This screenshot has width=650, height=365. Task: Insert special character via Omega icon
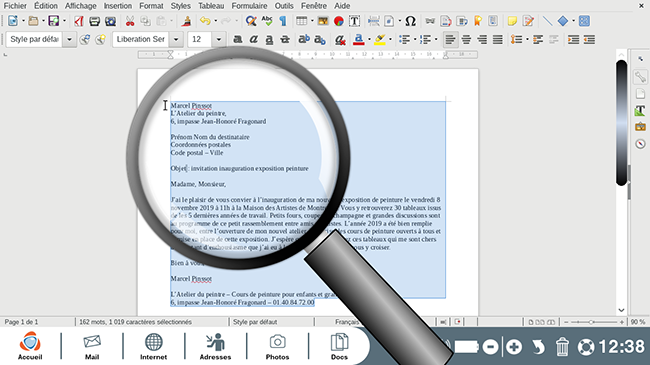[410, 21]
